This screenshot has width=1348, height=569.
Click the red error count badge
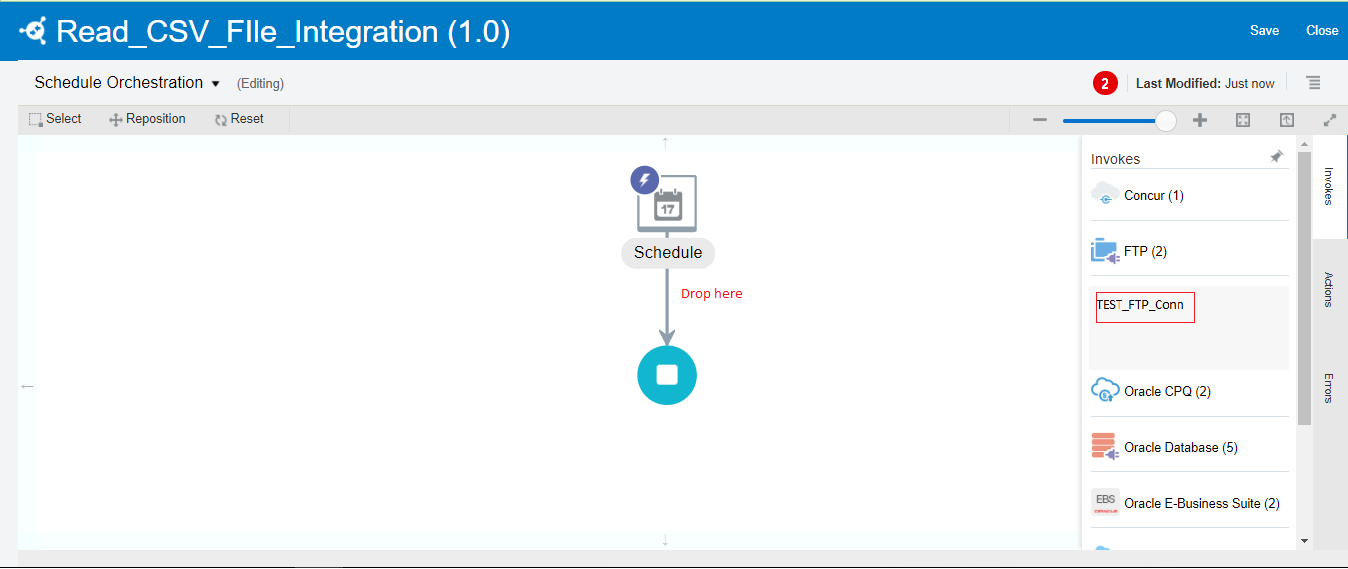[x=1105, y=83]
